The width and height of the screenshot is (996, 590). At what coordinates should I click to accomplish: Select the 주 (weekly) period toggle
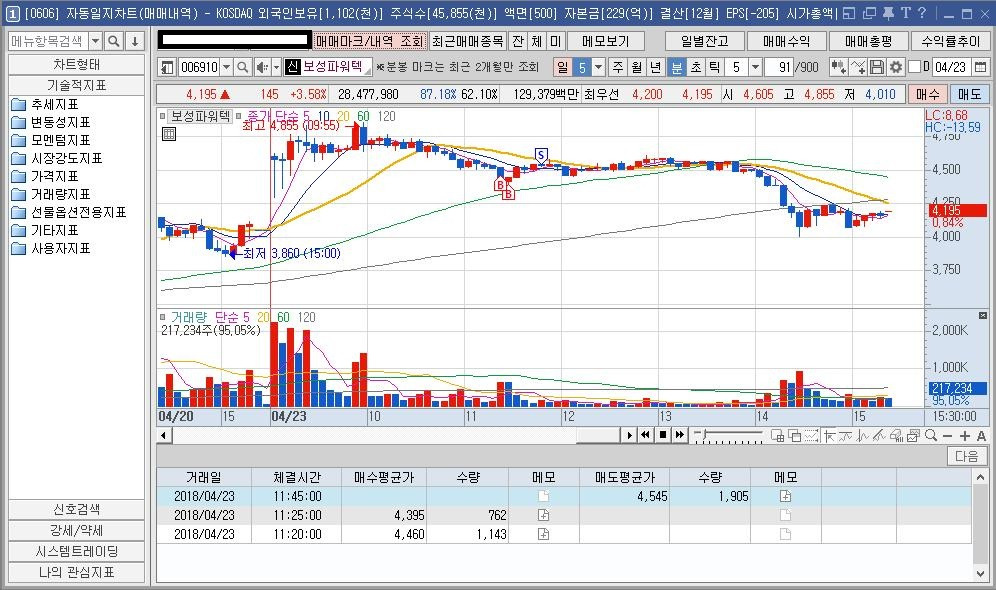(618, 67)
